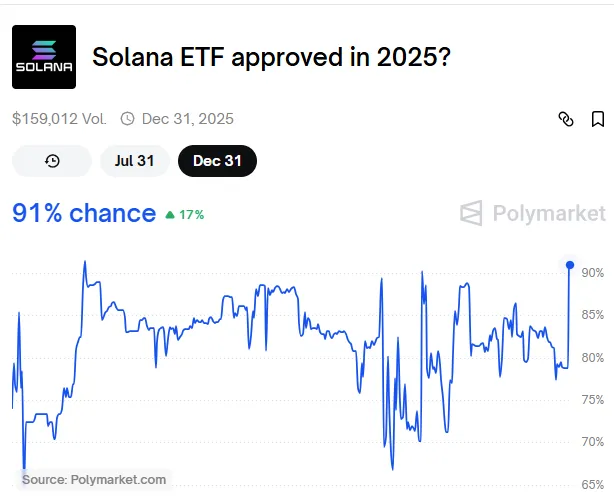The width and height of the screenshot is (614, 497).
Task: Open the "Solana ETF approved in 2025?" title
Action: (x=270, y=57)
